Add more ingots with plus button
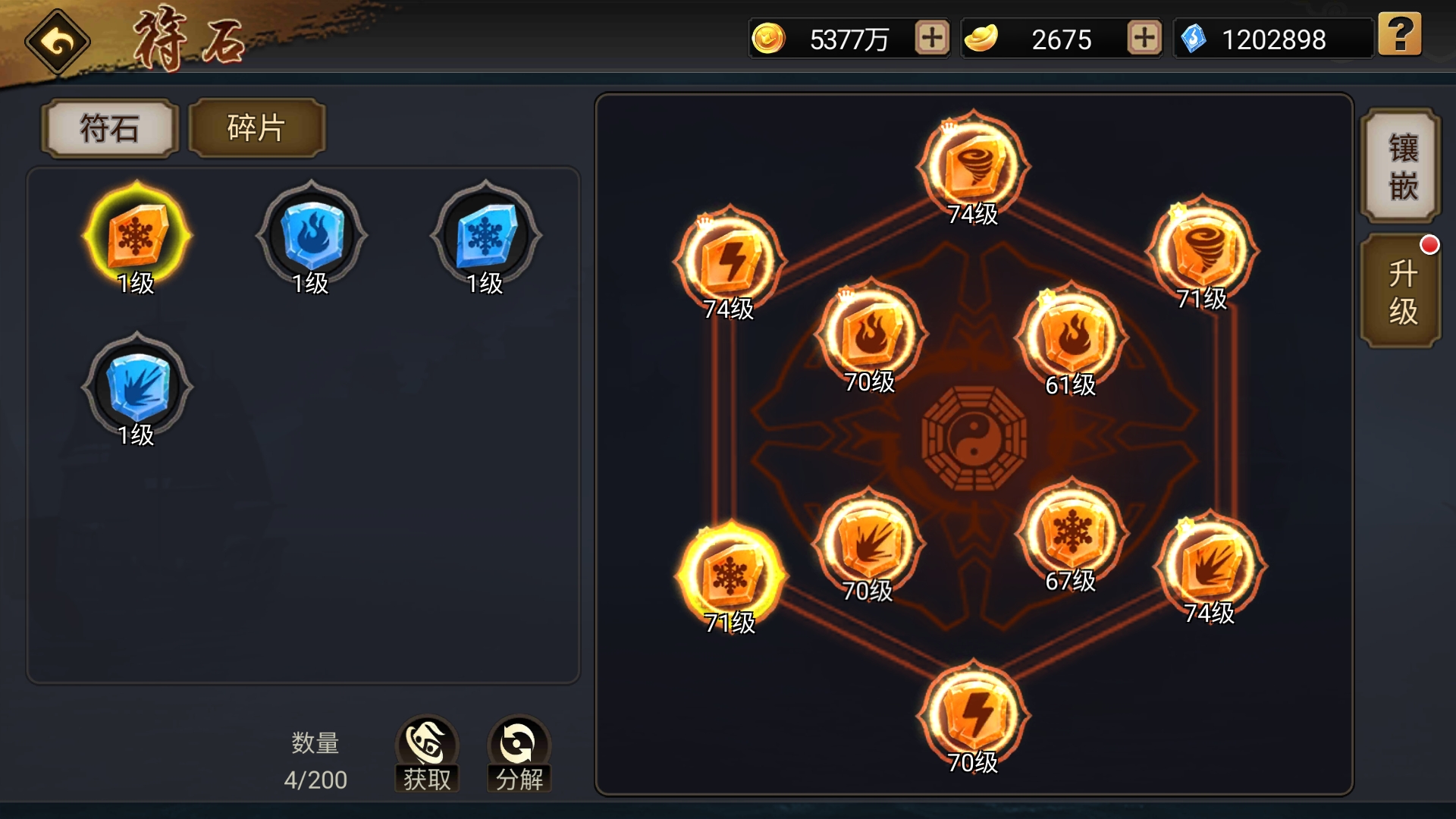The height and width of the screenshot is (819, 1456). tap(1144, 37)
